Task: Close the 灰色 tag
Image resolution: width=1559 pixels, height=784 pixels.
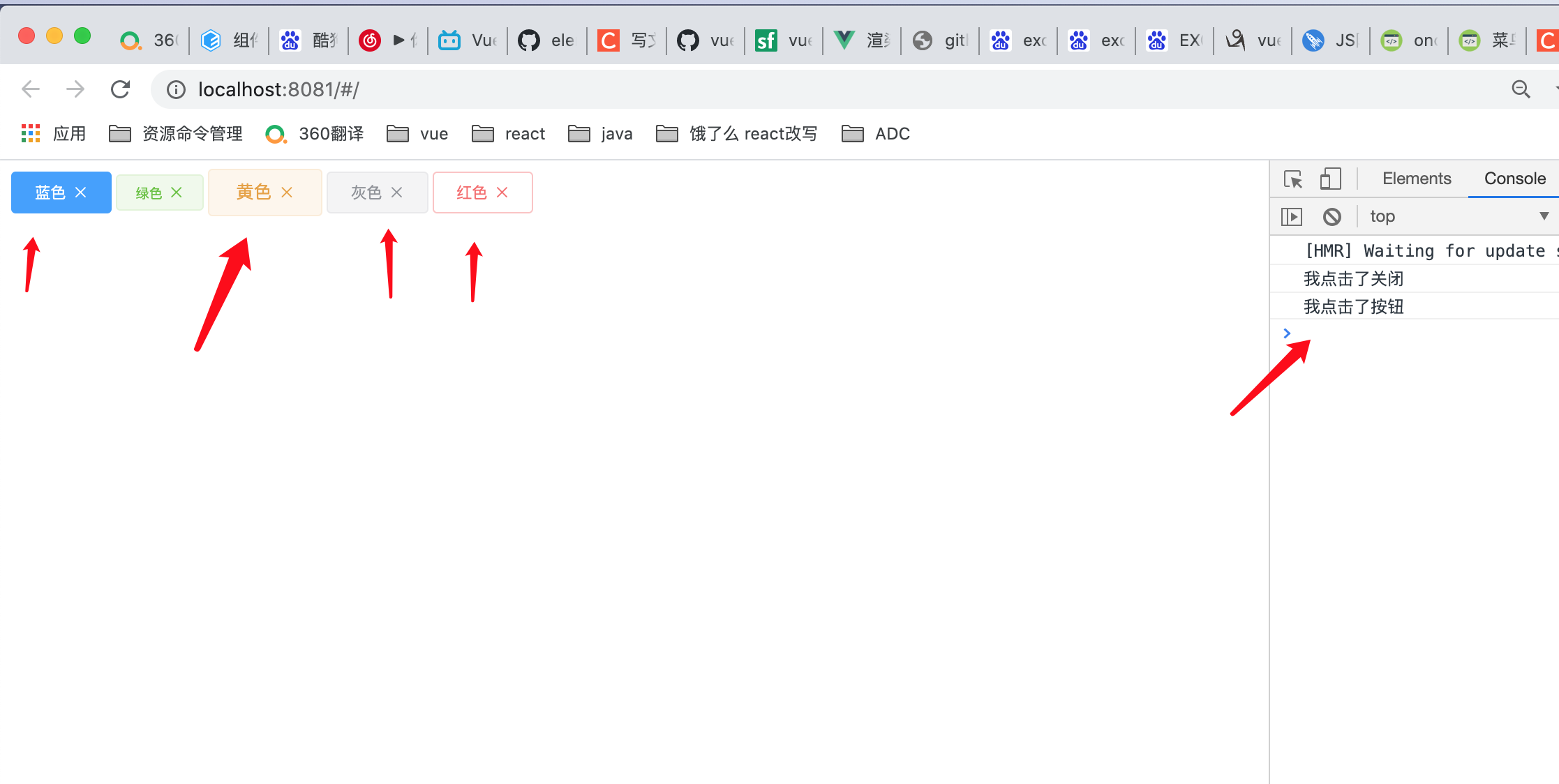Action: [397, 193]
